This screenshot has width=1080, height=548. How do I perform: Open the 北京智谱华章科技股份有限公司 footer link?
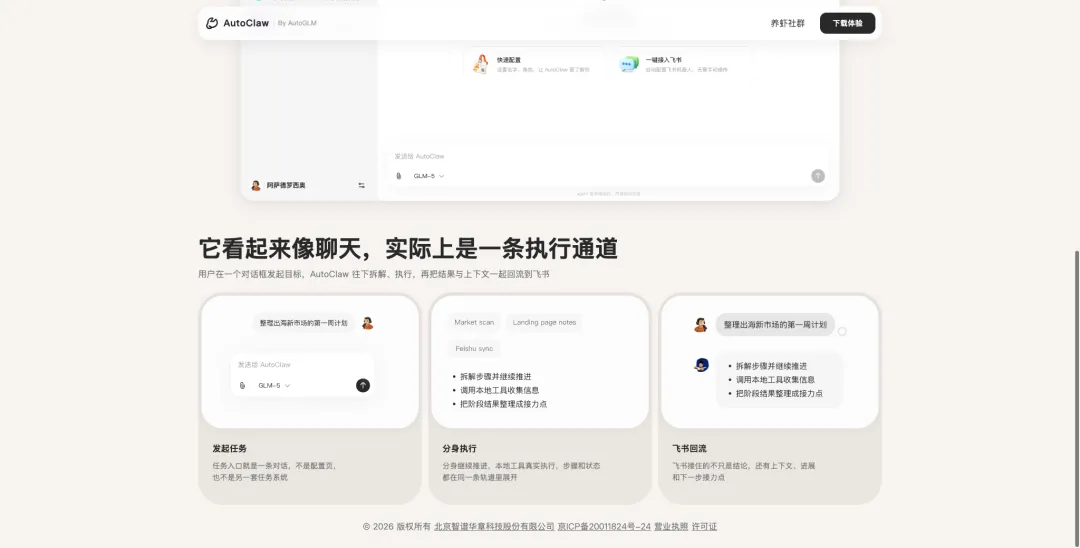tap(494, 527)
